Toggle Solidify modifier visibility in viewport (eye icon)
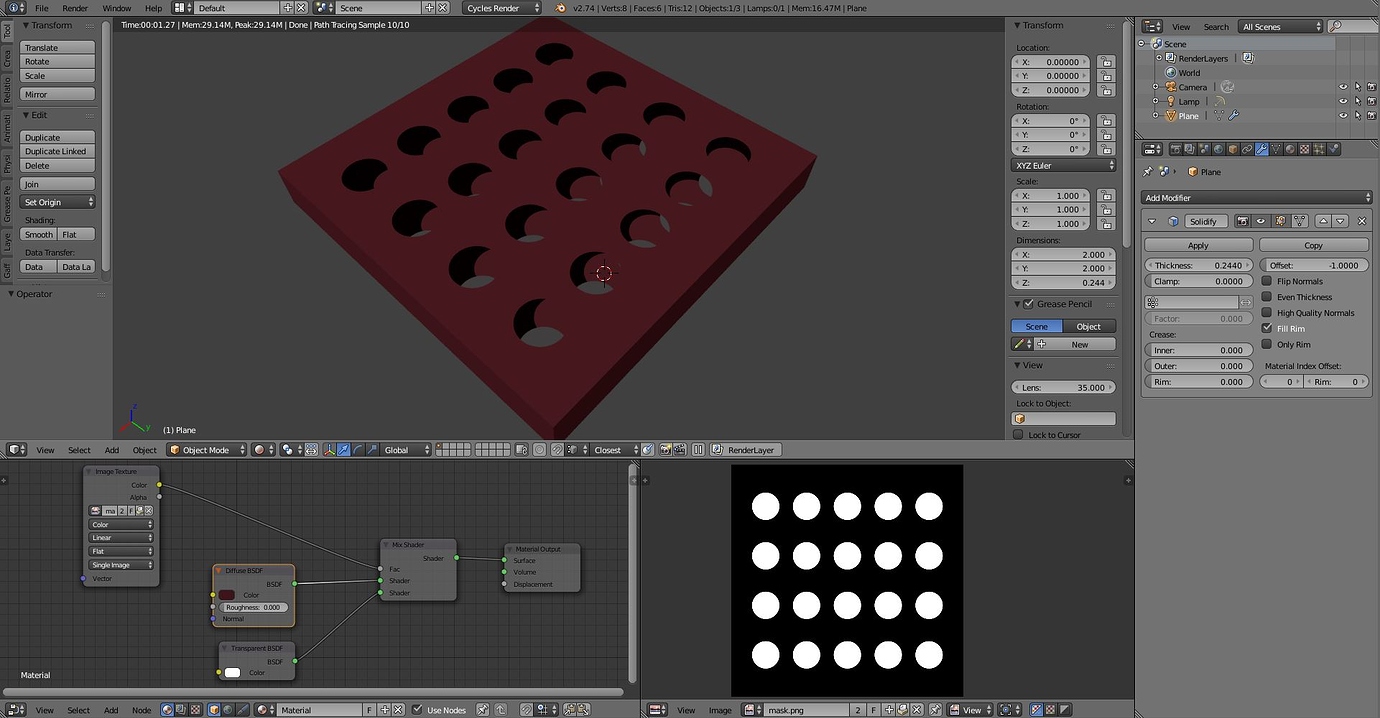 [1261, 221]
